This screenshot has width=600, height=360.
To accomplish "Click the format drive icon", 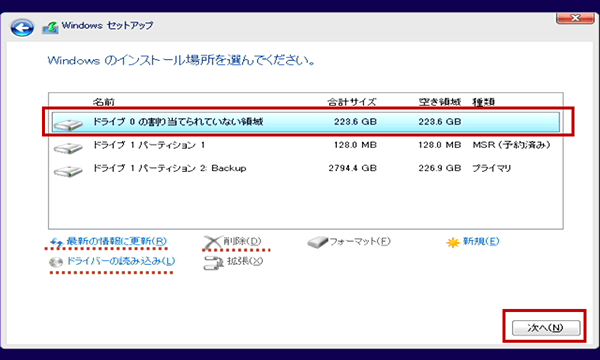I will [318, 242].
